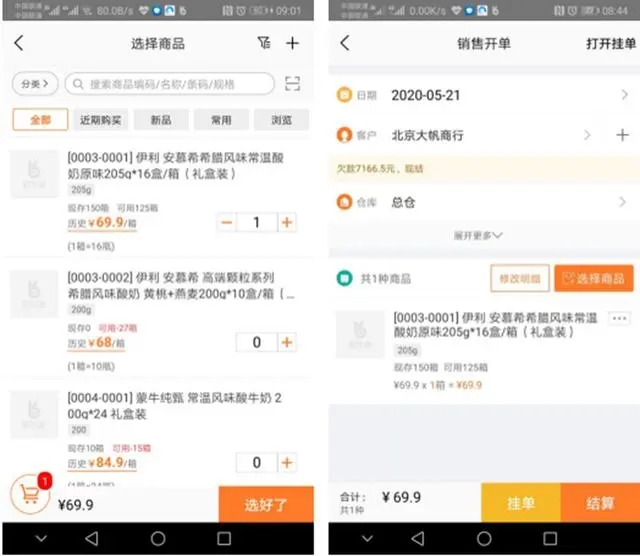Edit quantity field of product 0004-0001

(257, 463)
